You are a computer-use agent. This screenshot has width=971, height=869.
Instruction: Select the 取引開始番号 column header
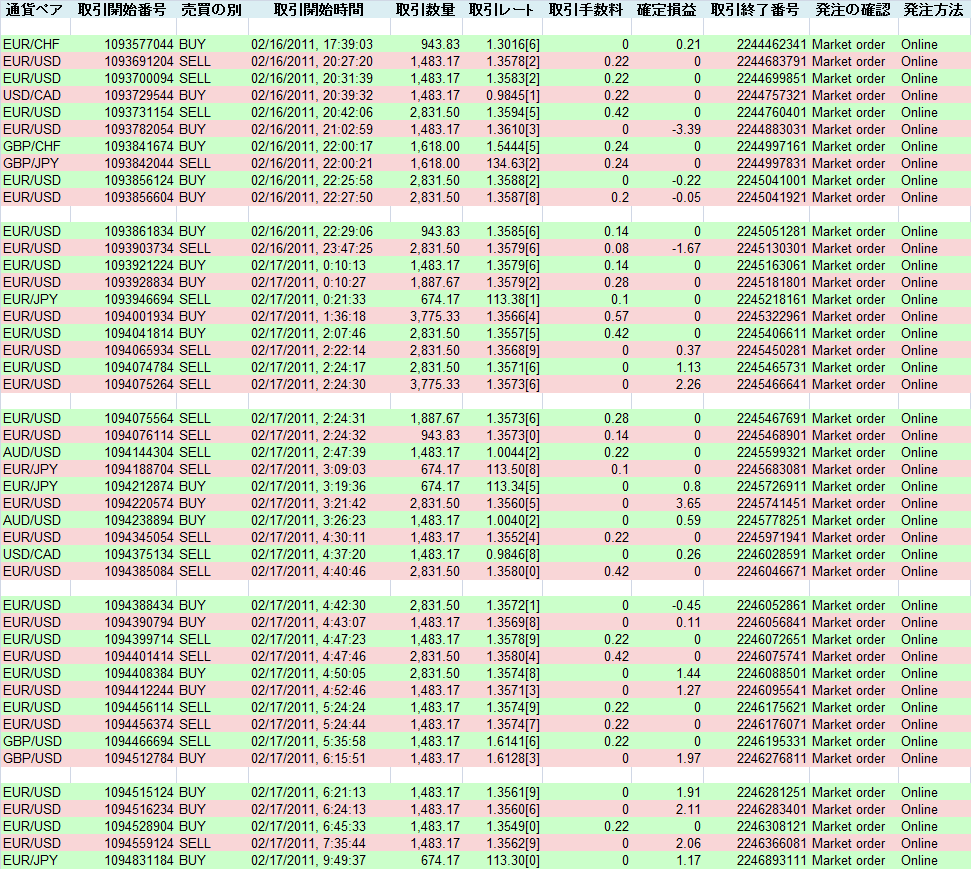point(122,10)
